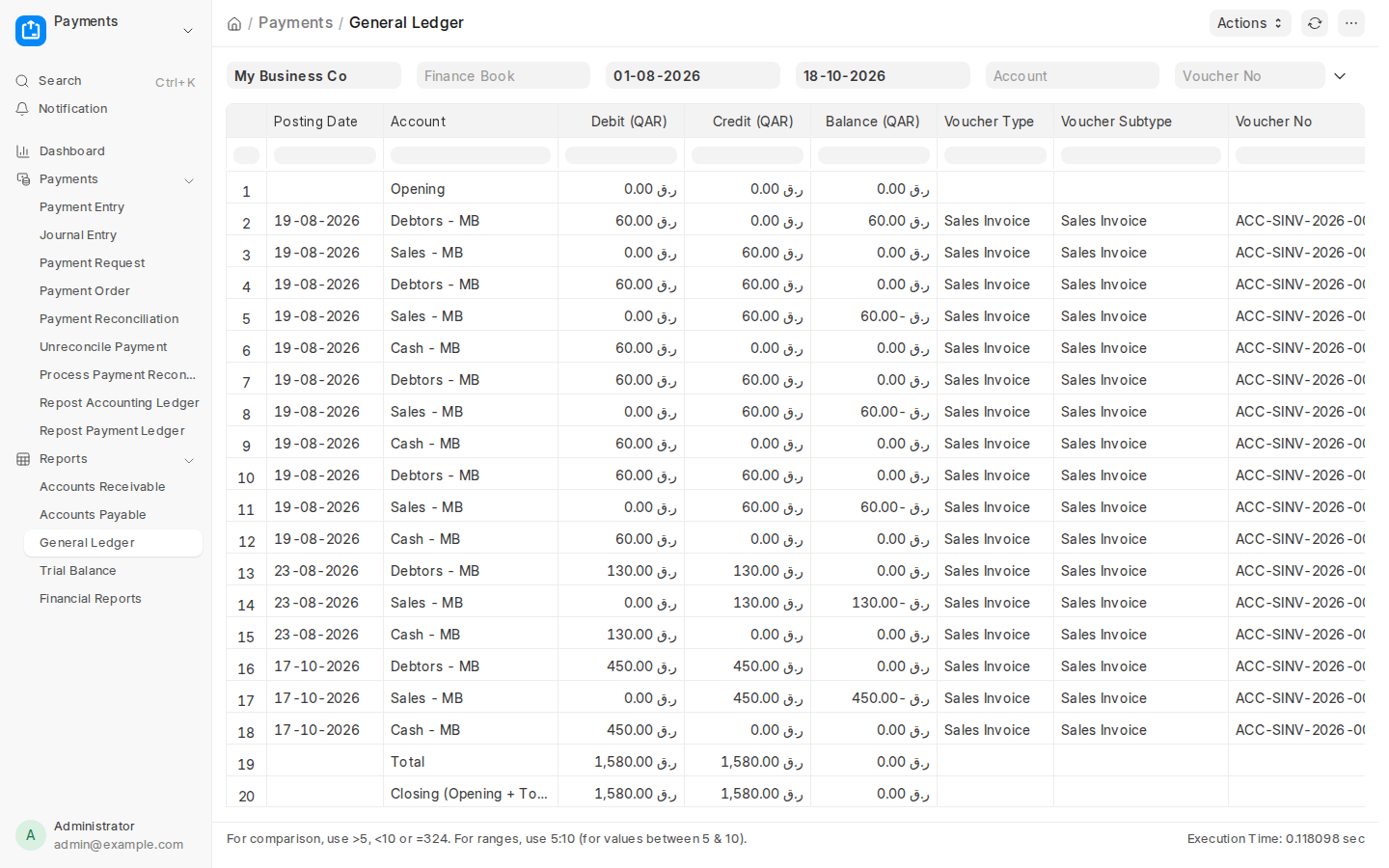This screenshot has height=868, width=1389.
Task: Click the Posting Date column header
Action: (325, 122)
